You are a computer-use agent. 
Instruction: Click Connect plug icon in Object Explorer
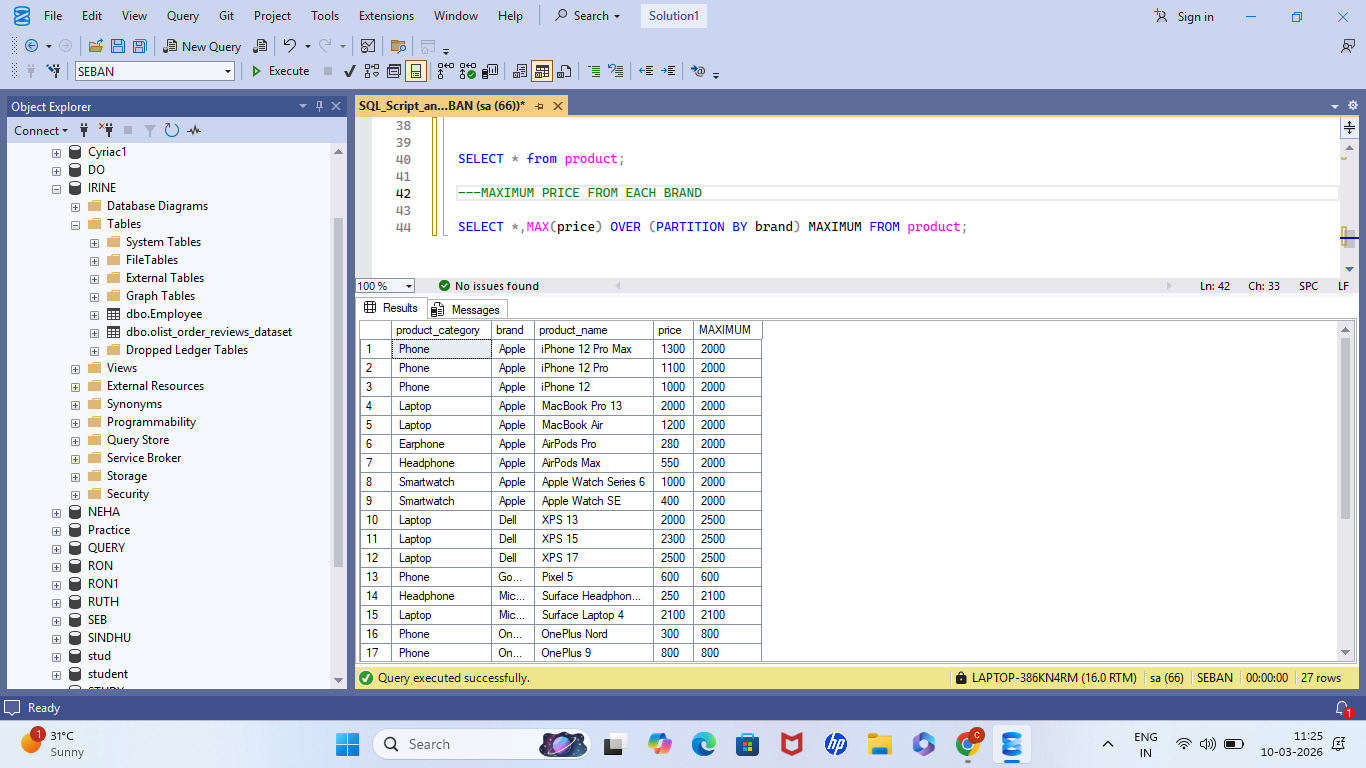(84, 130)
